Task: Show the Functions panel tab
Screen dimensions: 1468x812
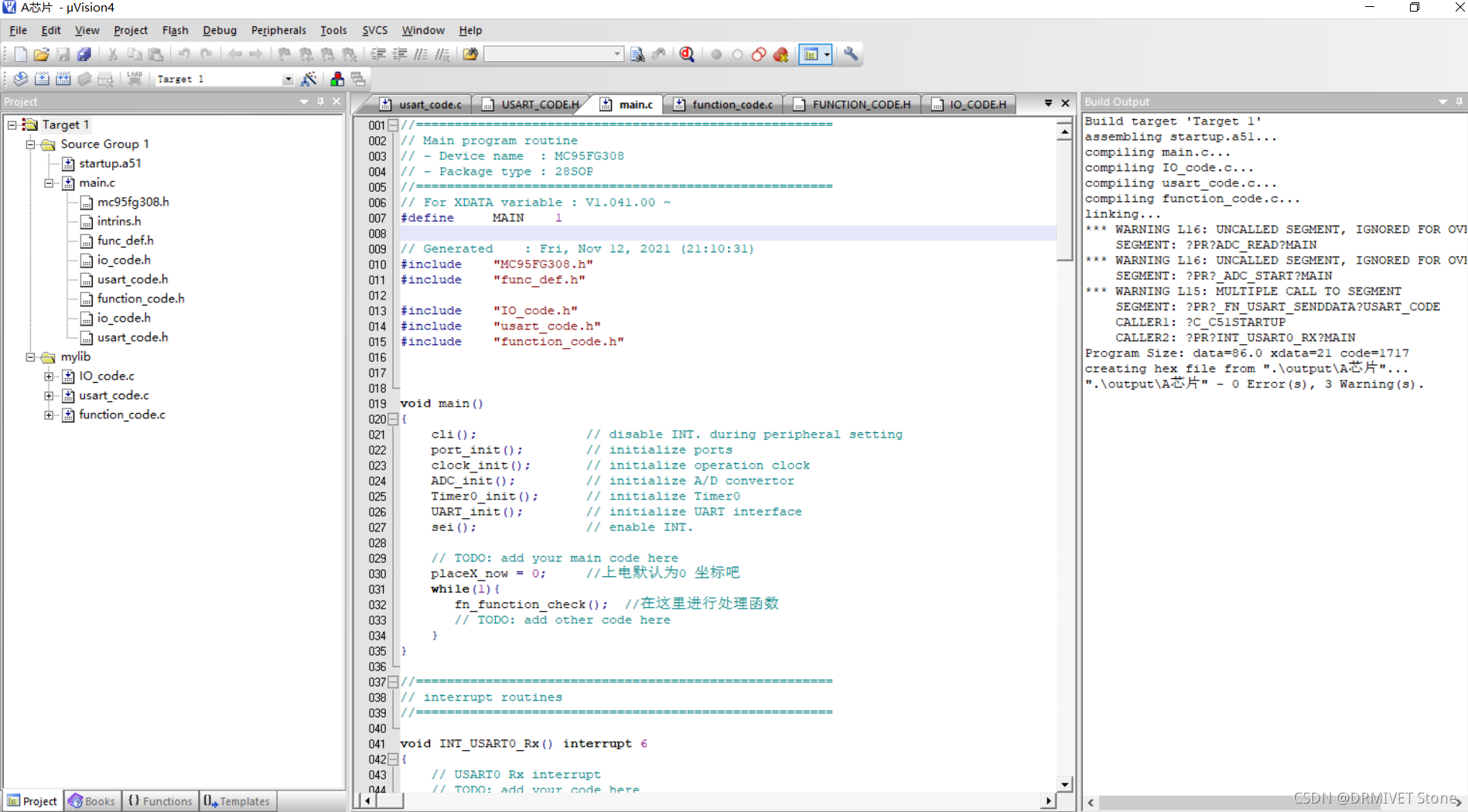Action: (160, 801)
